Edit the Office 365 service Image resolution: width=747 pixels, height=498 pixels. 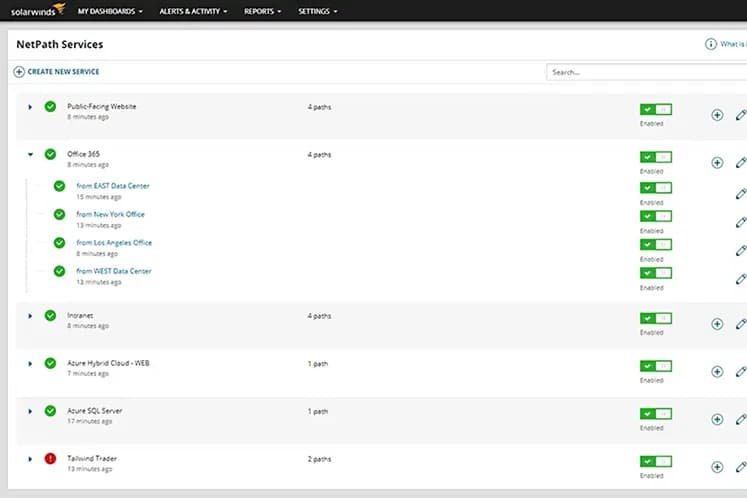point(741,163)
